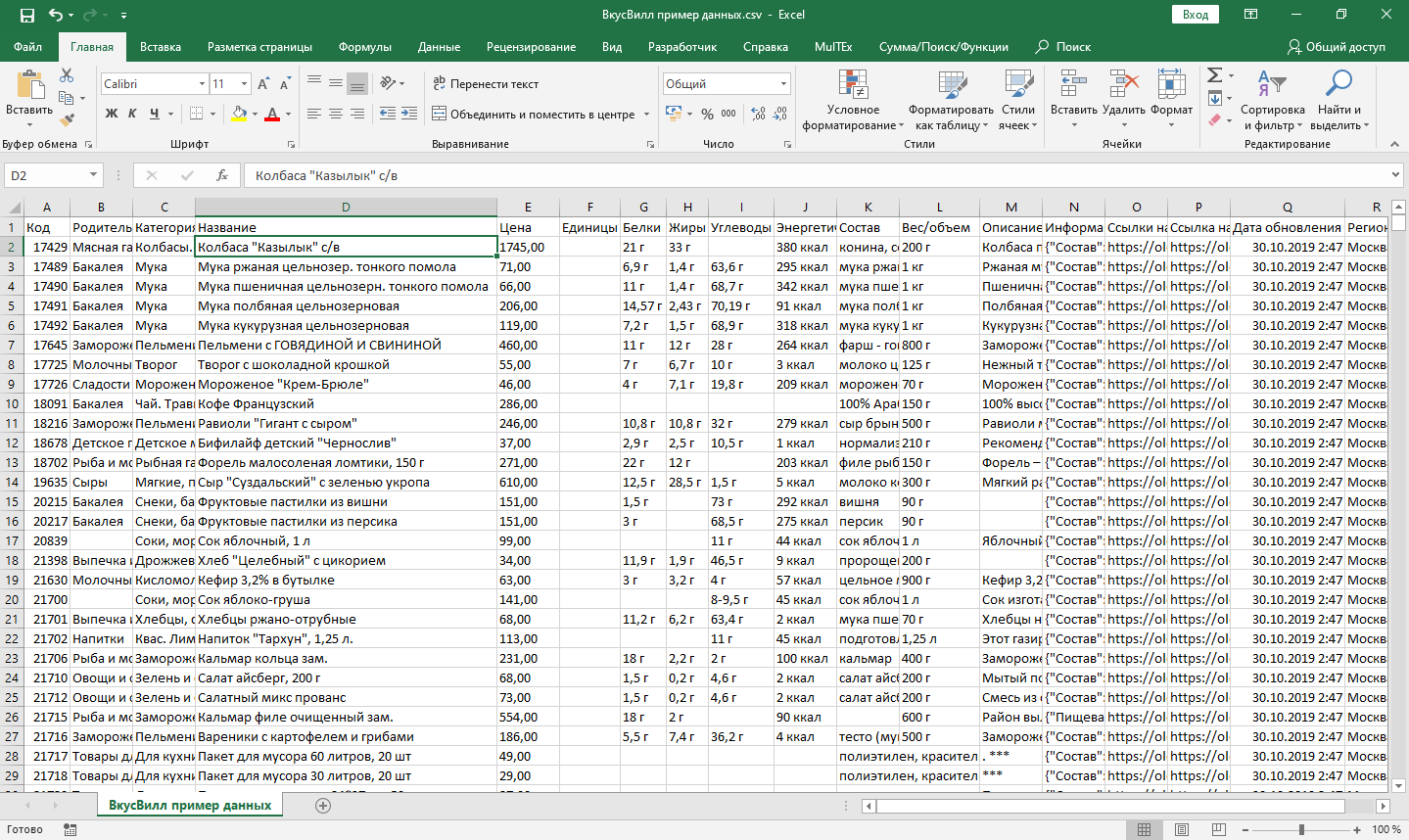The height and width of the screenshot is (840, 1409).
Task: Toggle bold Ж formatting
Action: (112, 114)
